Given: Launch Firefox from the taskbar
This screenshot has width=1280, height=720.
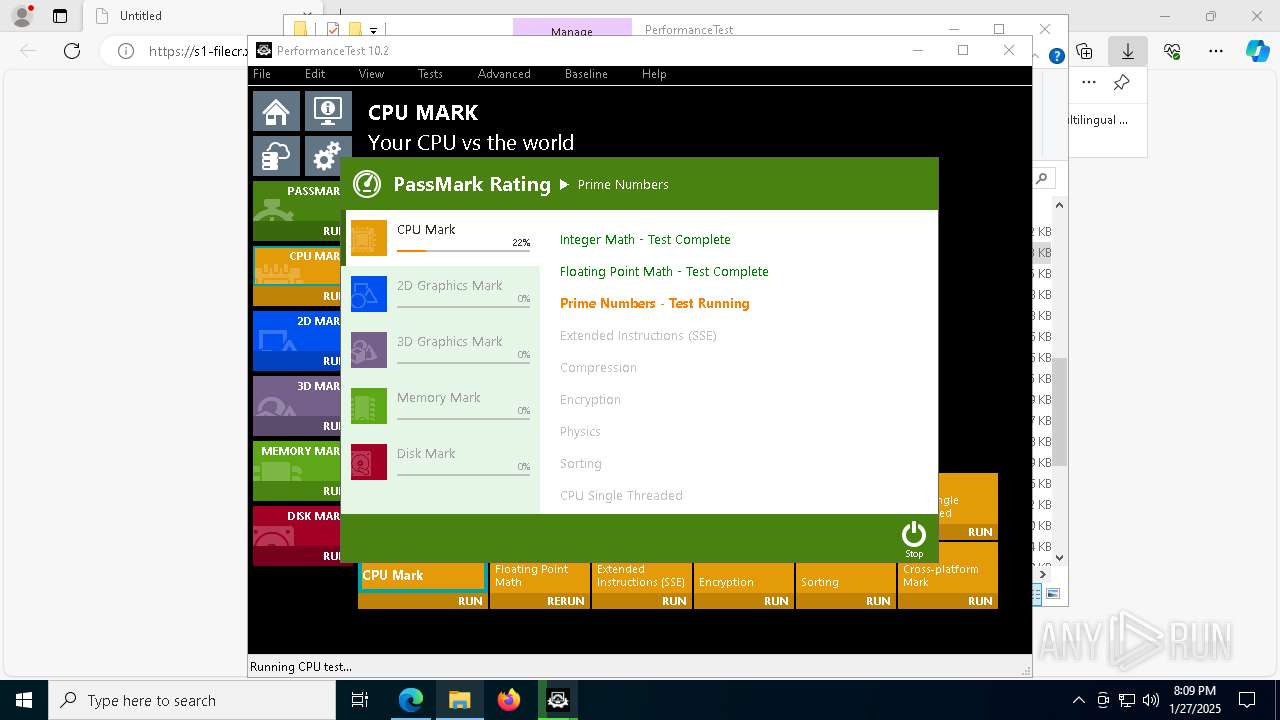Looking at the screenshot, I should (x=509, y=701).
